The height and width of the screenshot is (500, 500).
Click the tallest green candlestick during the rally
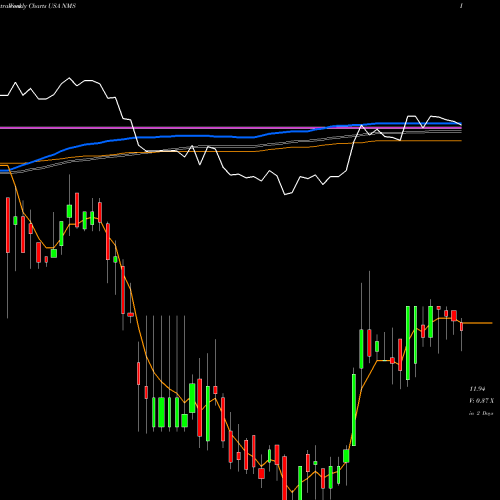pyautogui.click(x=408, y=343)
